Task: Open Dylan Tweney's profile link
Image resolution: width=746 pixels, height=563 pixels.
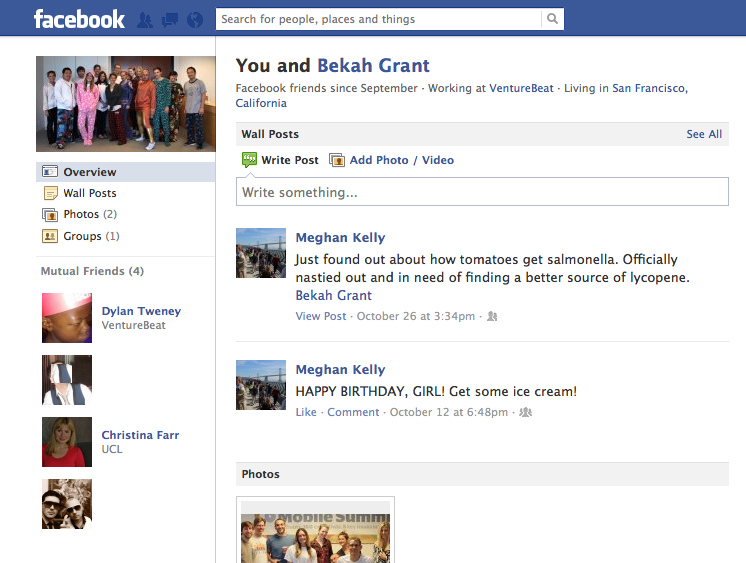Action: tap(141, 311)
